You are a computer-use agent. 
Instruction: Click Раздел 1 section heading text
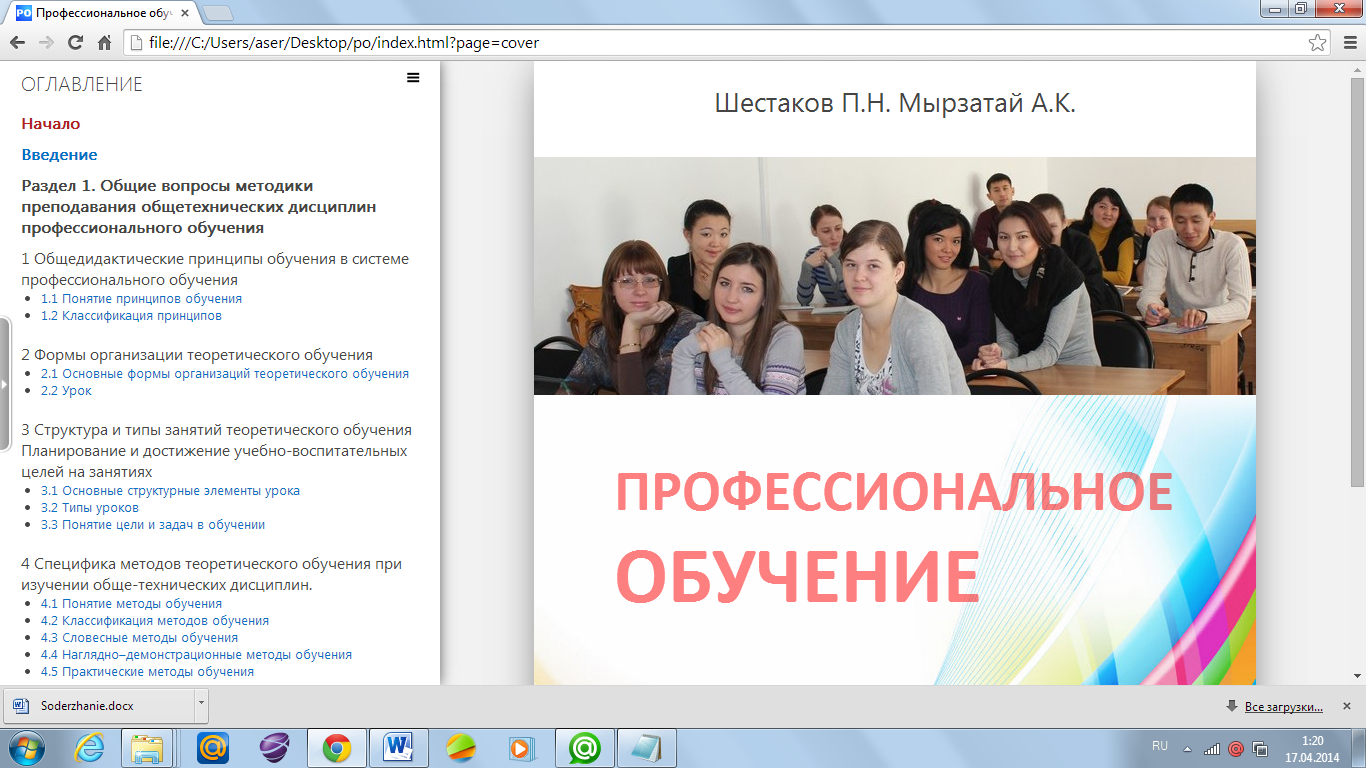pos(198,207)
